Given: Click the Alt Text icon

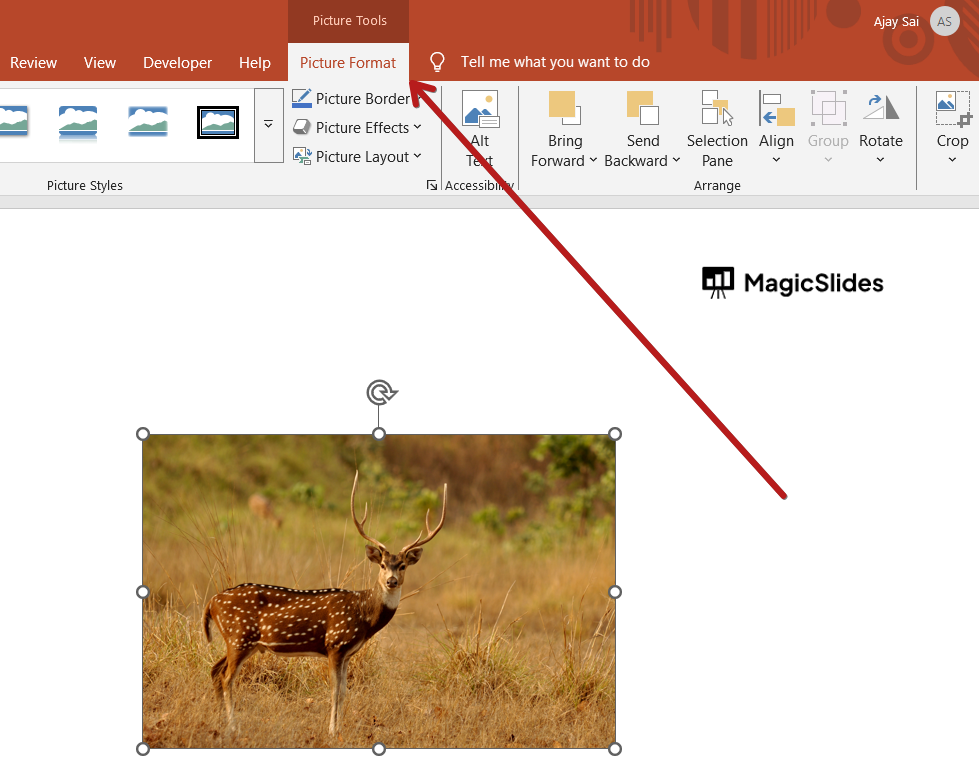Looking at the screenshot, I should tap(480, 110).
